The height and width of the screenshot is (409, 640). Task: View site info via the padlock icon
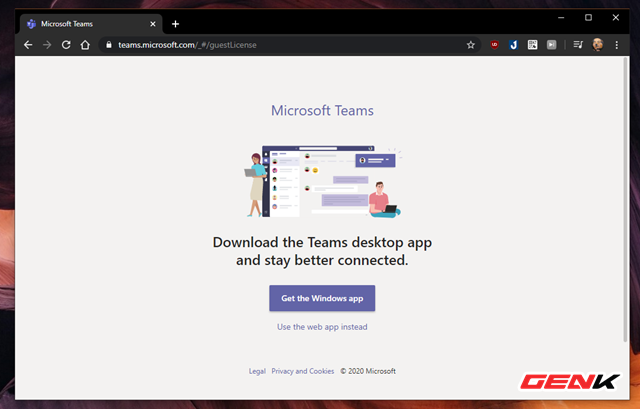[108, 45]
